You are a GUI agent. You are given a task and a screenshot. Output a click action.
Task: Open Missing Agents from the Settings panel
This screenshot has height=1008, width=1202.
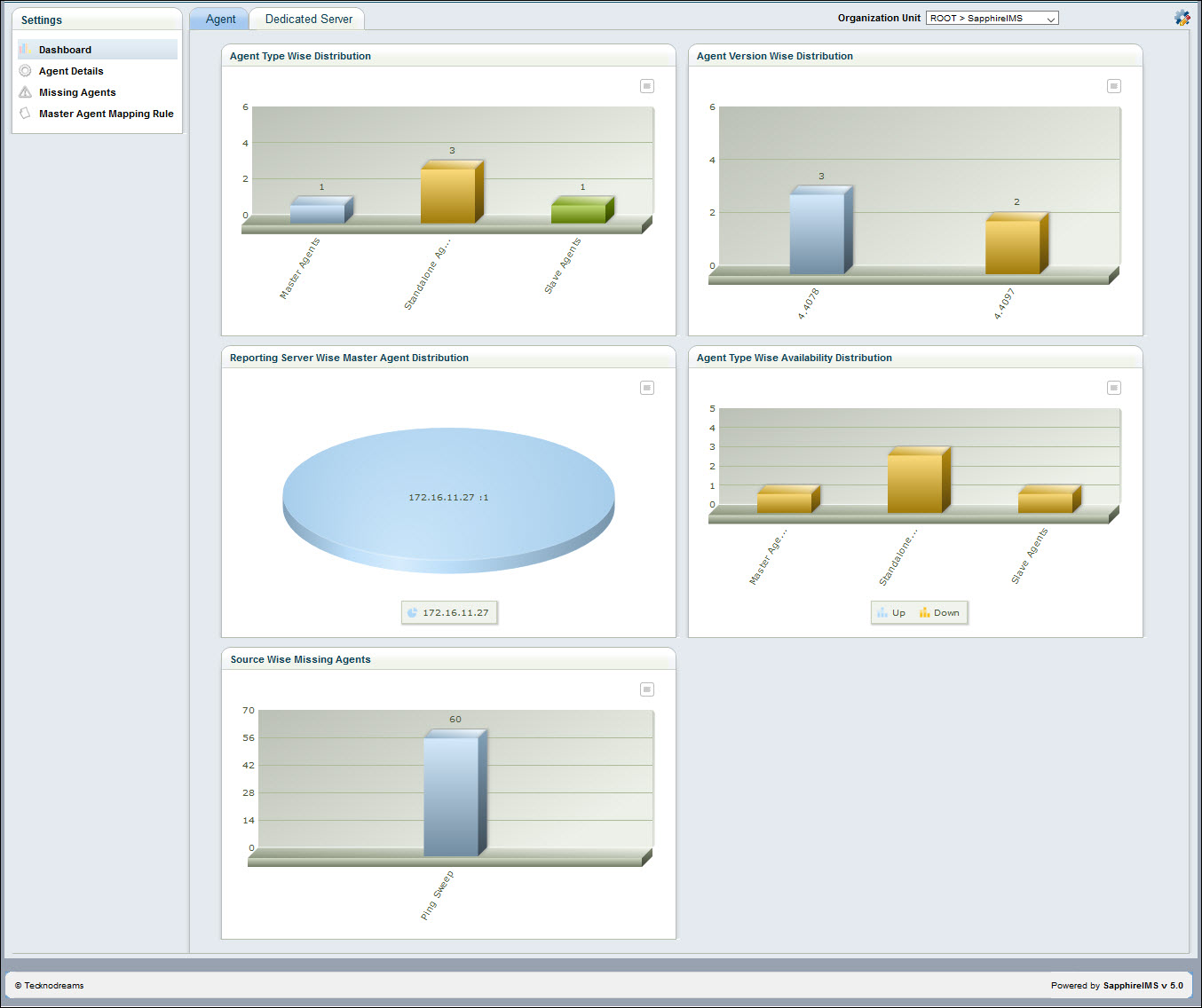(x=77, y=91)
